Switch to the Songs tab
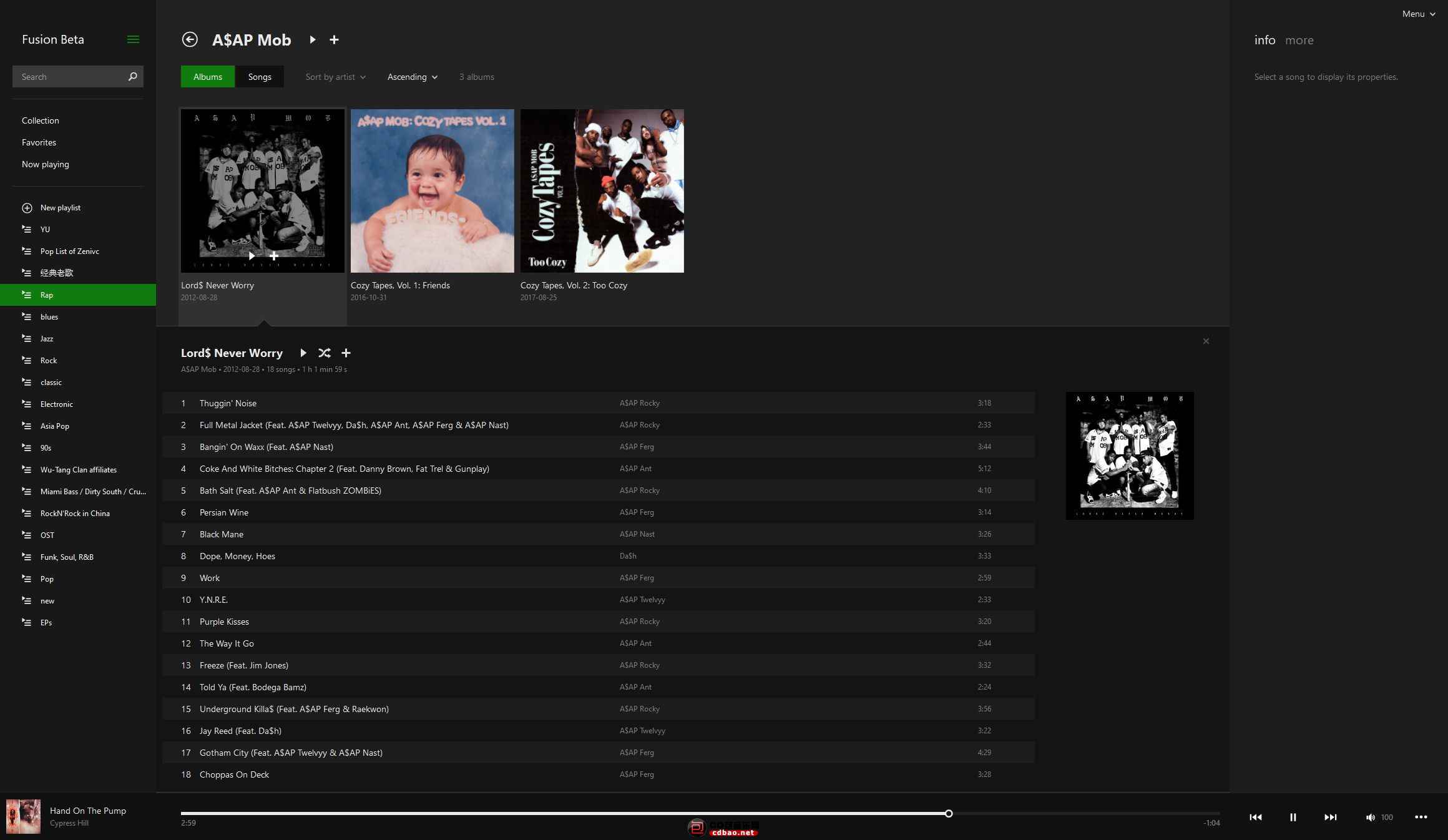1448x840 pixels. (x=260, y=77)
